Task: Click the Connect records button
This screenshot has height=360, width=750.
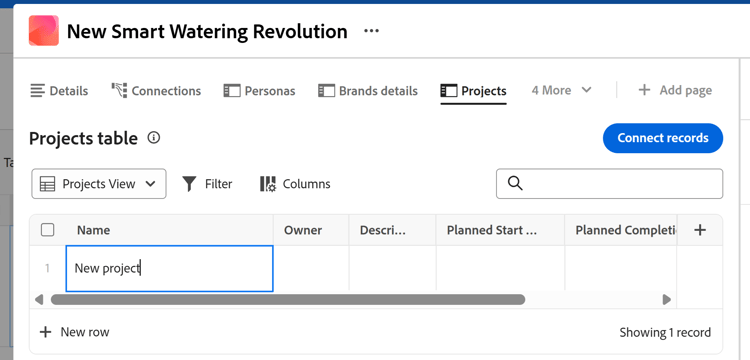Action: [x=662, y=138]
